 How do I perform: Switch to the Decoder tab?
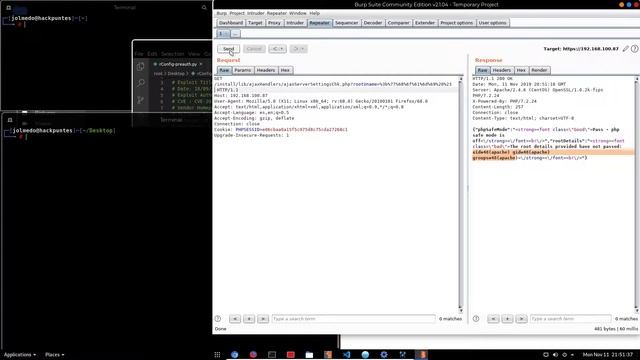[373, 23]
